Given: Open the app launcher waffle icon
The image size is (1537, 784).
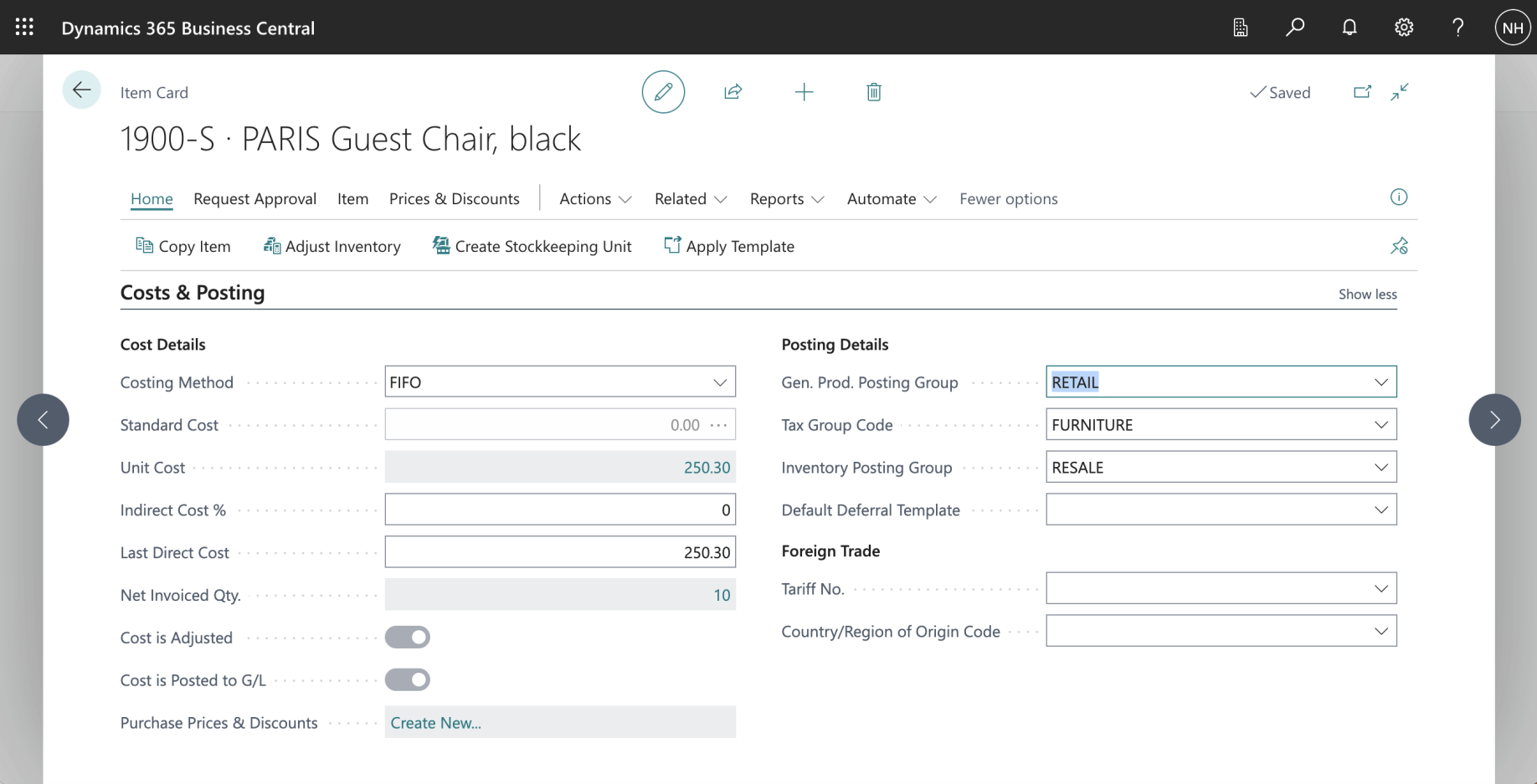Looking at the screenshot, I should click(x=24, y=28).
